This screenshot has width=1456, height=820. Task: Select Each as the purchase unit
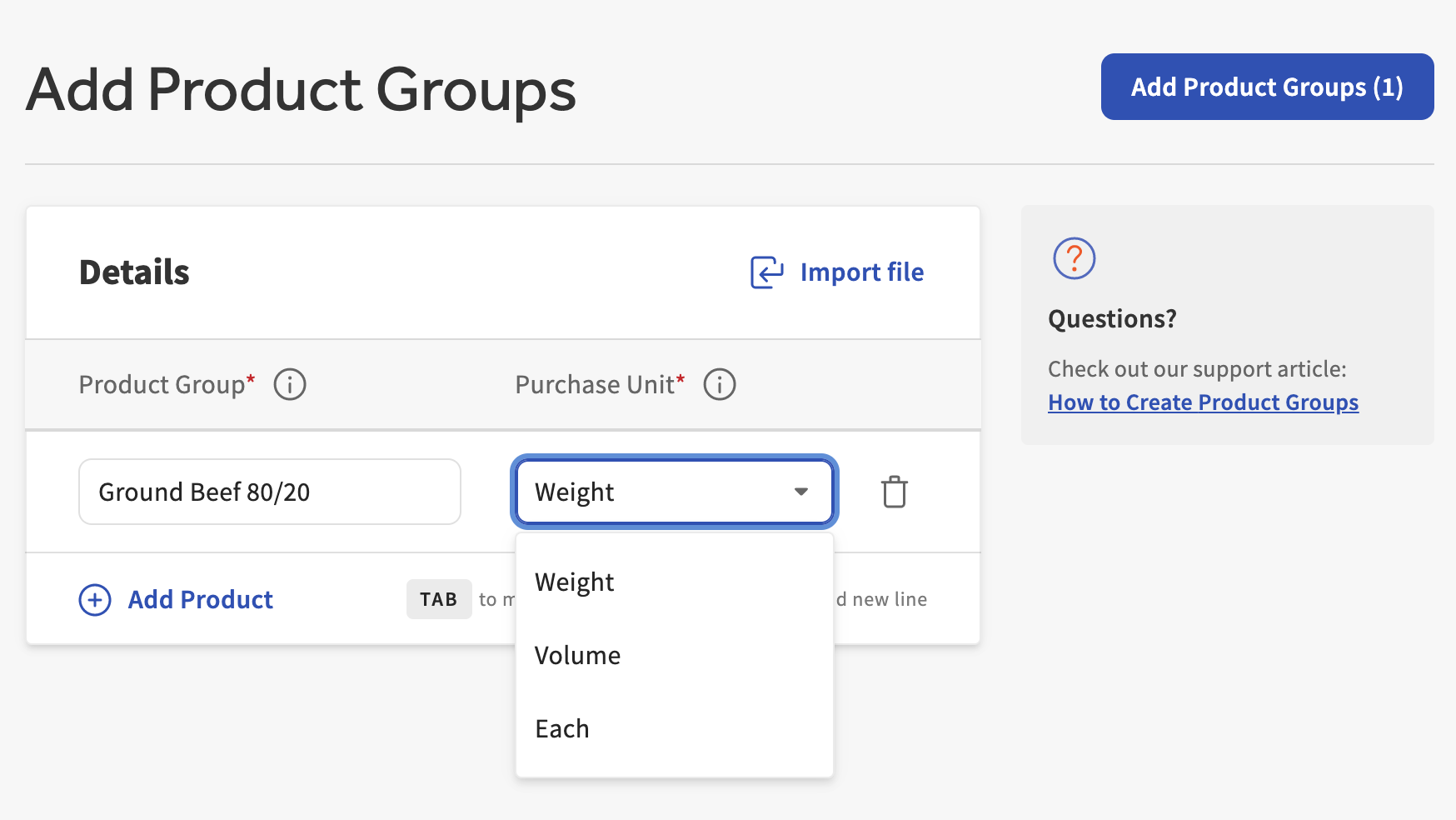point(562,727)
